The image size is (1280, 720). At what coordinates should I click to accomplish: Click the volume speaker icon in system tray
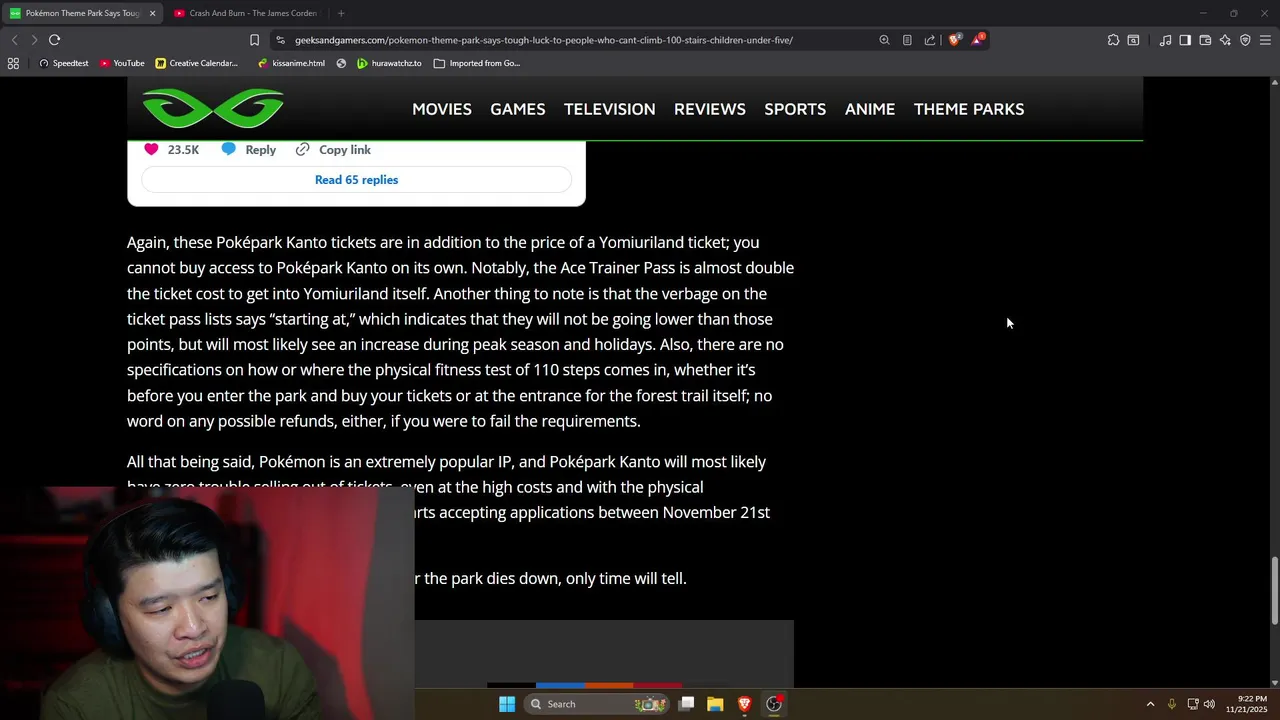1210,704
